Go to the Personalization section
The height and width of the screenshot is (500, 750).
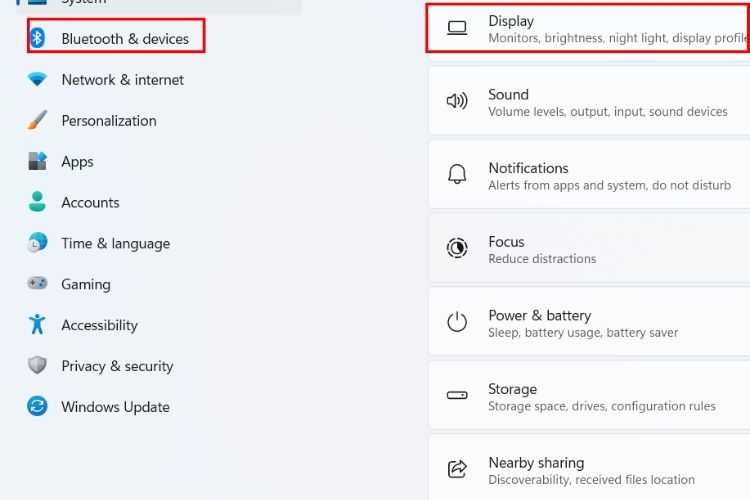pos(108,121)
